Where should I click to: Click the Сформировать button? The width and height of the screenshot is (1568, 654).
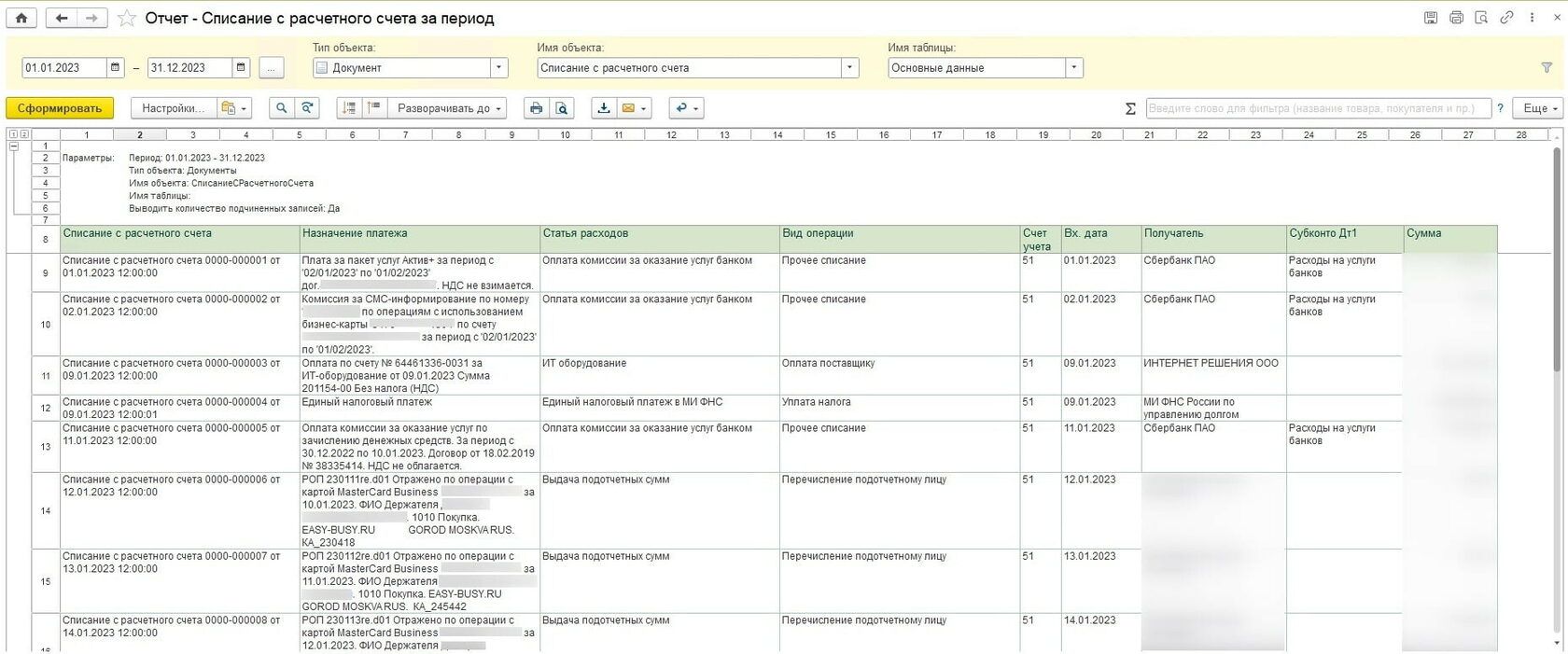tap(59, 108)
